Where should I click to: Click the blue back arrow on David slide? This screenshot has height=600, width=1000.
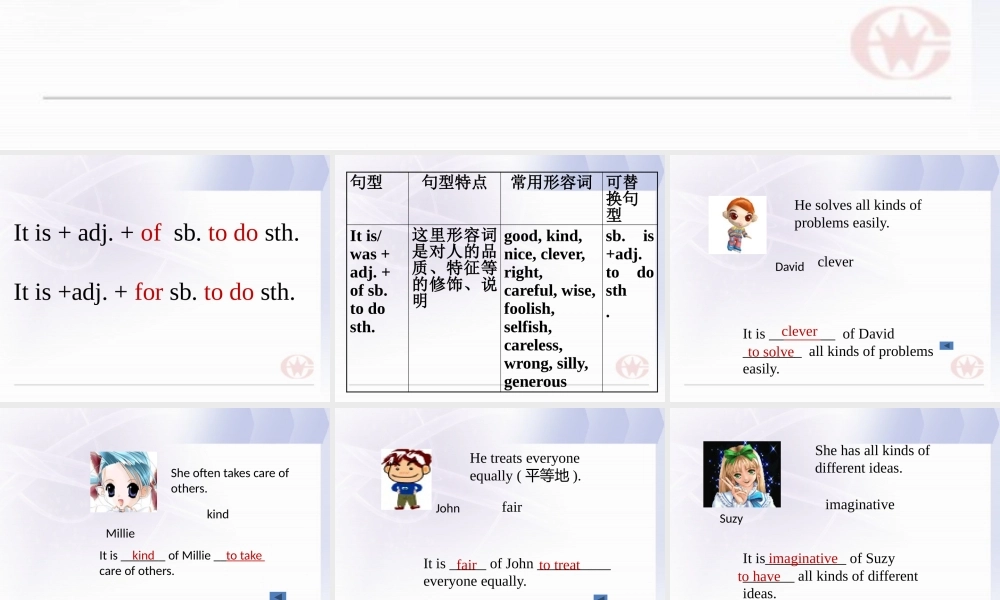coord(946,346)
